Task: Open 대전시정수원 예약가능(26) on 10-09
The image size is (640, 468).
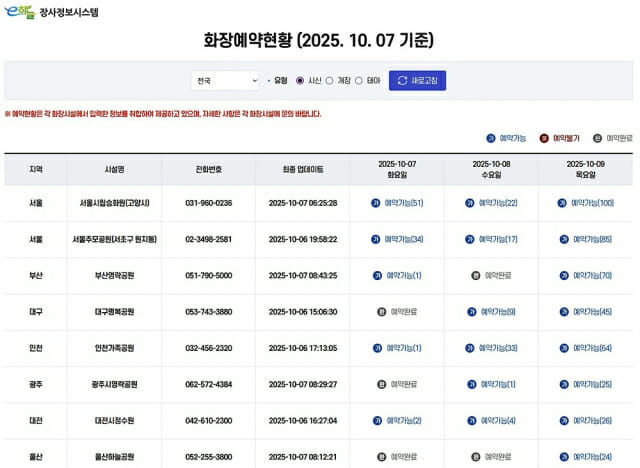Action: 592,420
